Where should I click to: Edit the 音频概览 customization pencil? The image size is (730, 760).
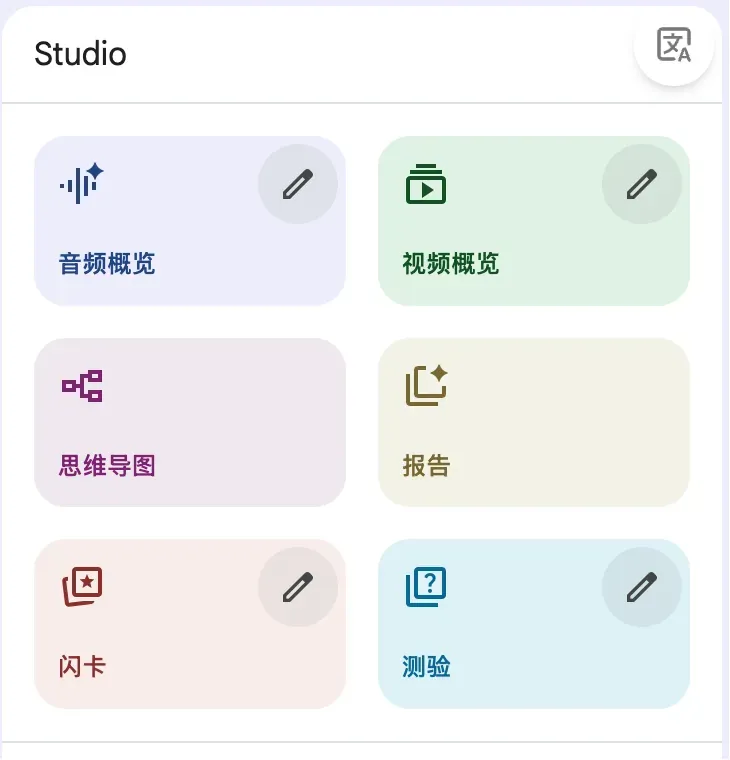297,184
